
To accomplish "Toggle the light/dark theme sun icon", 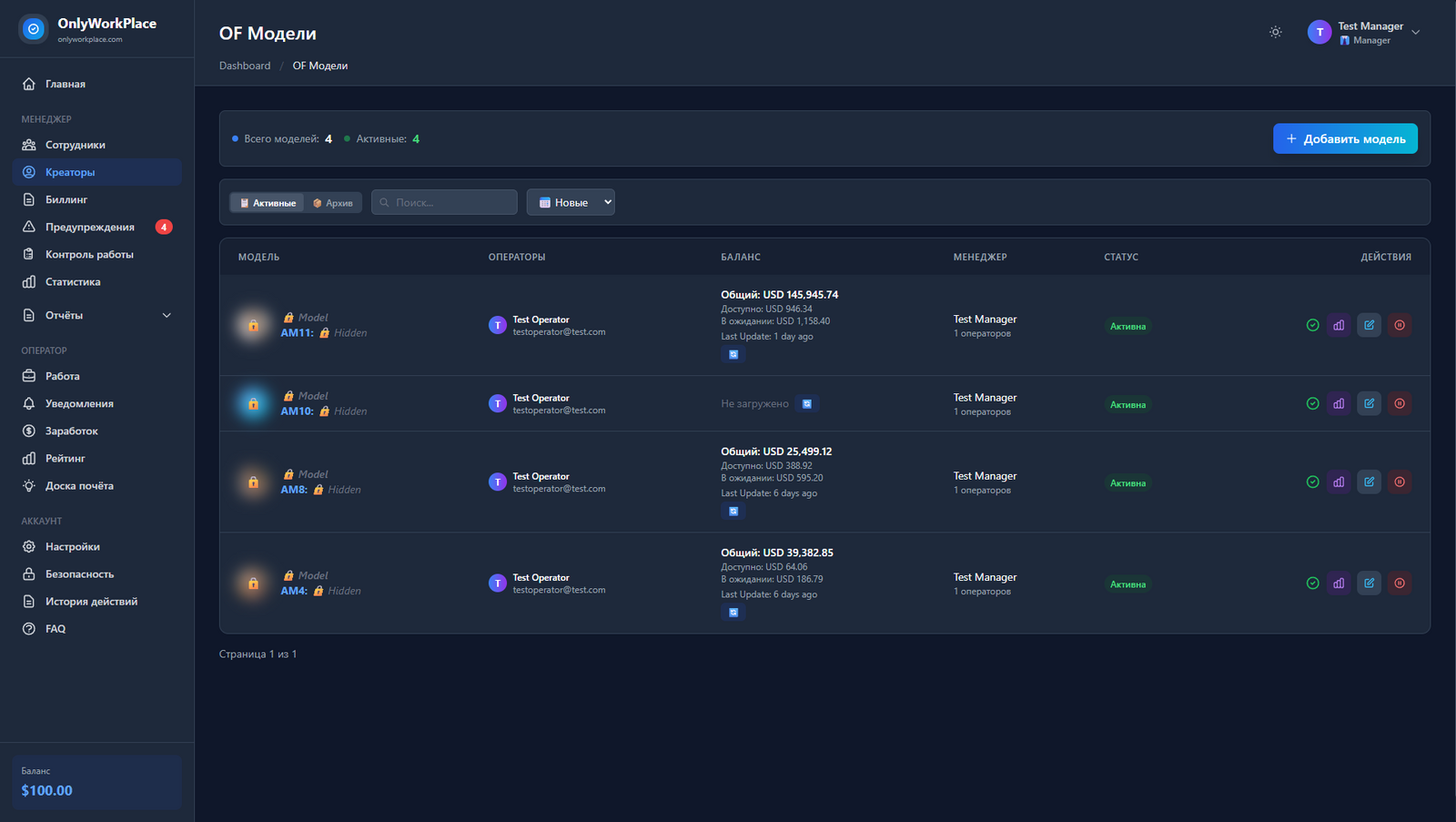I will tap(1275, 32).
